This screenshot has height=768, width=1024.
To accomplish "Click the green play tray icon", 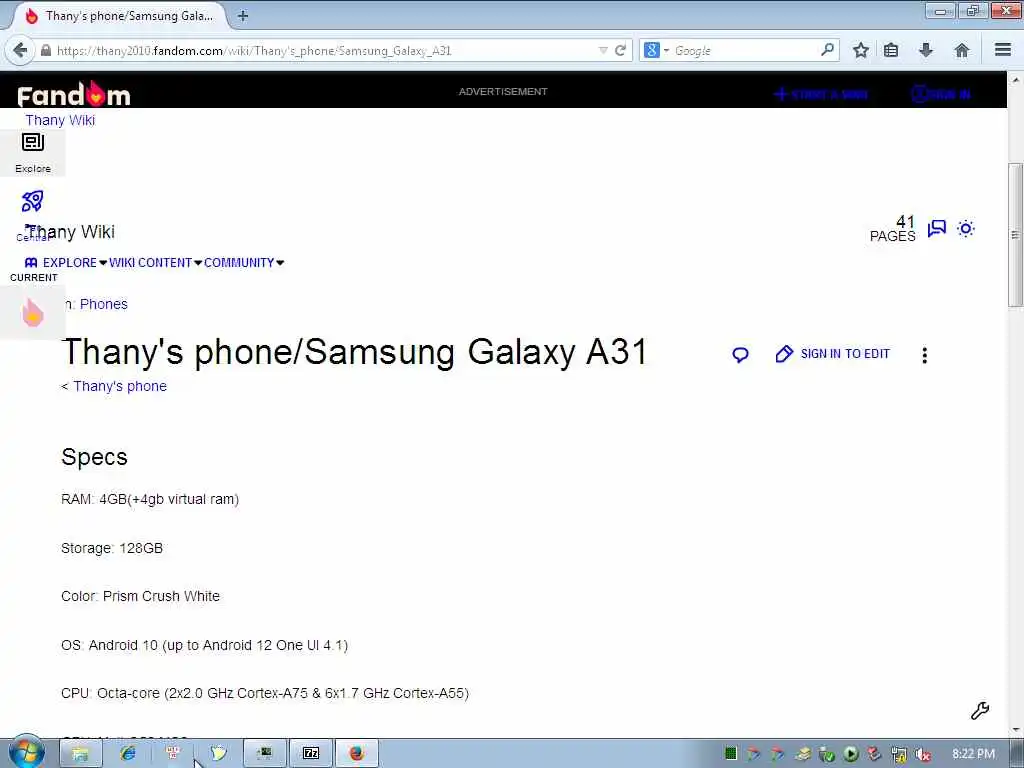I will [850, 754].
